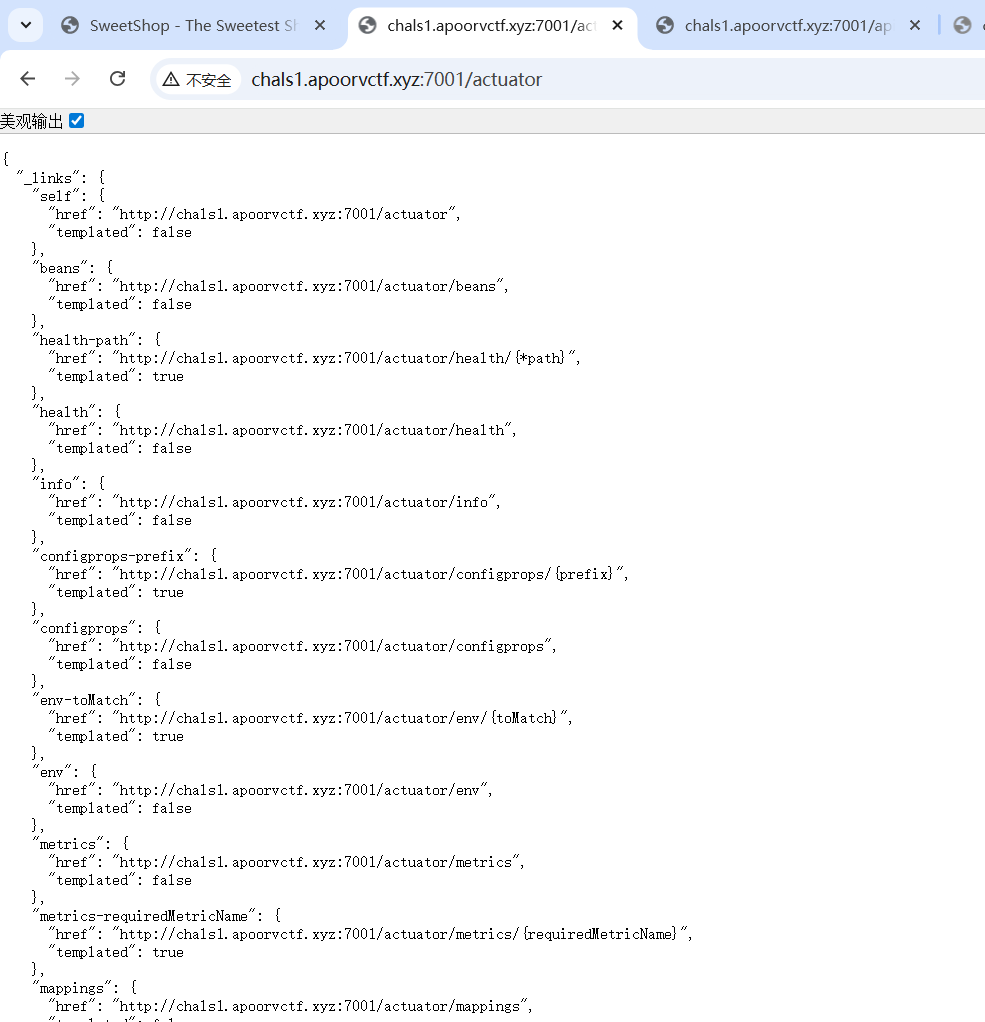Close the third chals1.apoorvctf.xyz tab

pos(915,26)
